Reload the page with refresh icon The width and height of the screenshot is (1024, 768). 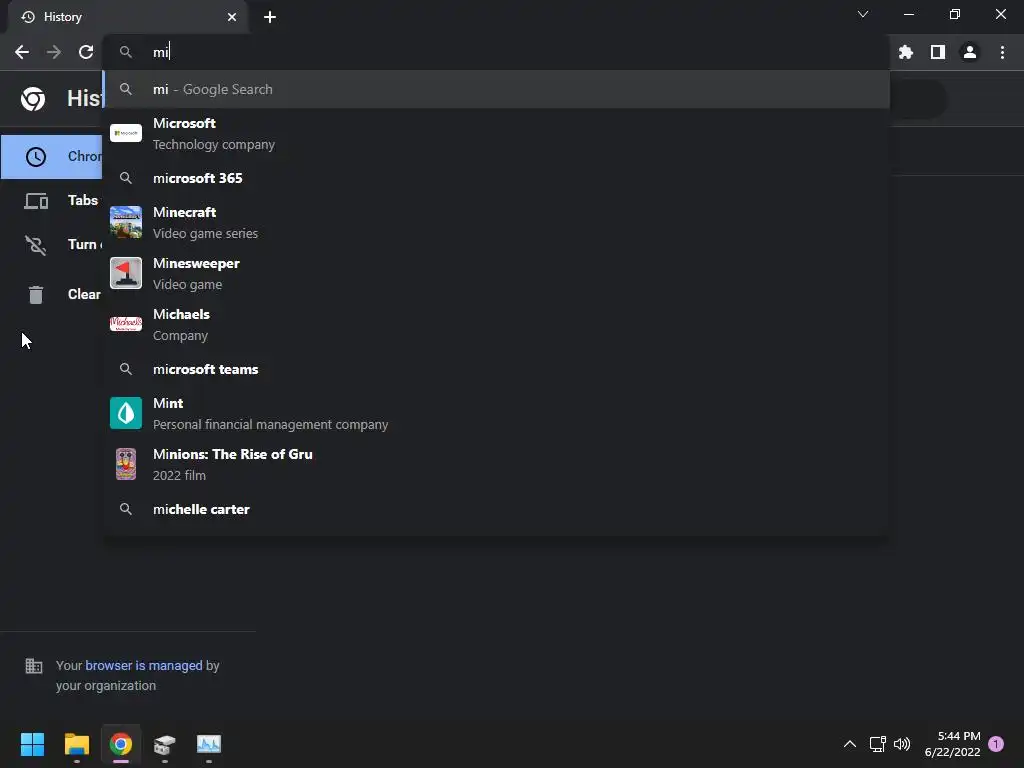[x=86, y=52]
